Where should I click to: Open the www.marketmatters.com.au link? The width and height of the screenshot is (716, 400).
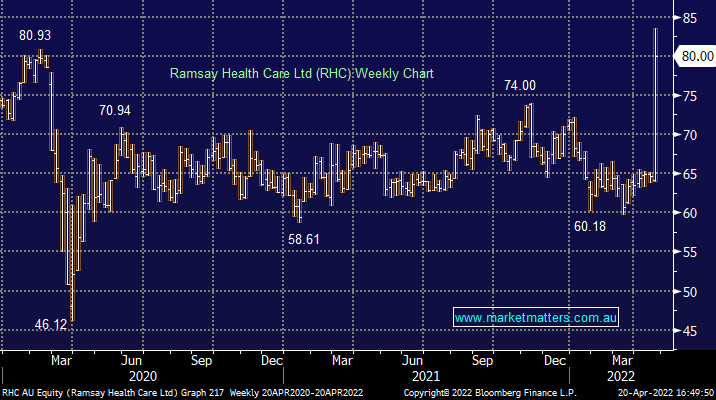536,317
